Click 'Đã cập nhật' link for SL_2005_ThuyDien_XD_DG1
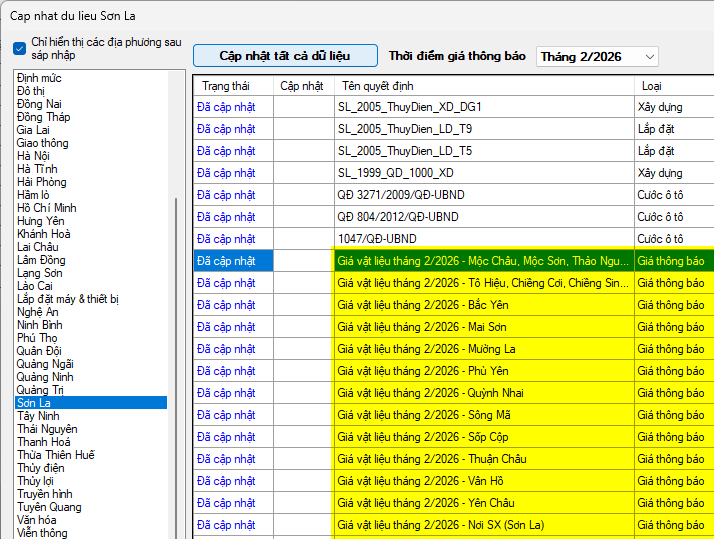Viewport: 714px width, 539px height. pos(226,107)
